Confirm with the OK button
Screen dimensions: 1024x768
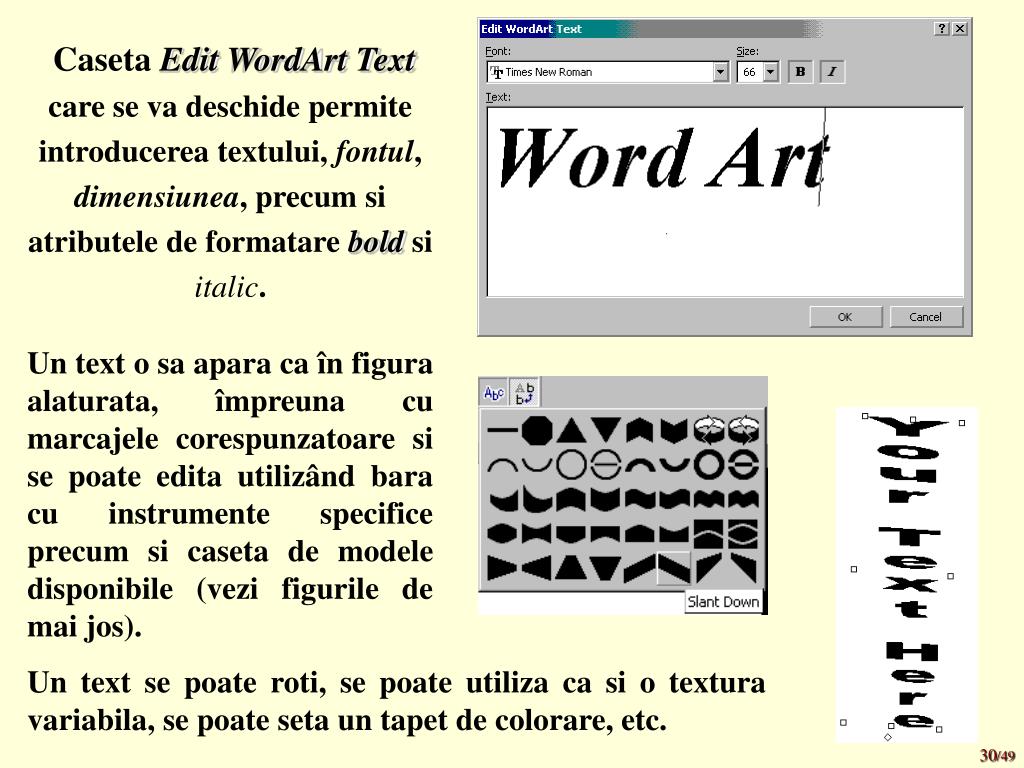coord(845,317)
